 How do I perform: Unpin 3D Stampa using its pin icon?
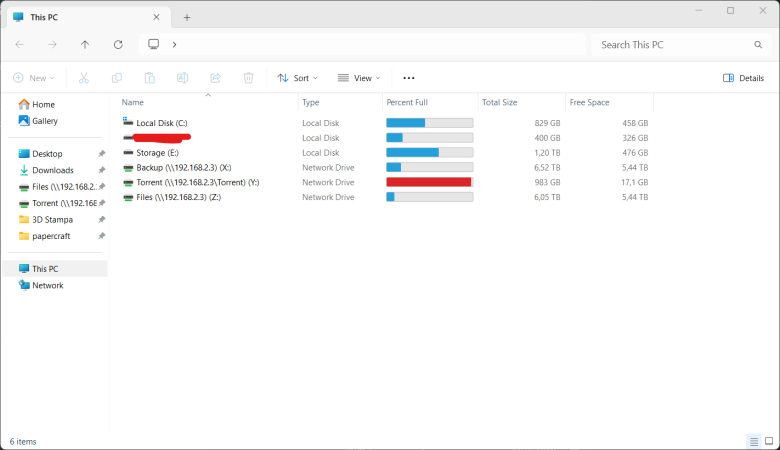(101, 220)
